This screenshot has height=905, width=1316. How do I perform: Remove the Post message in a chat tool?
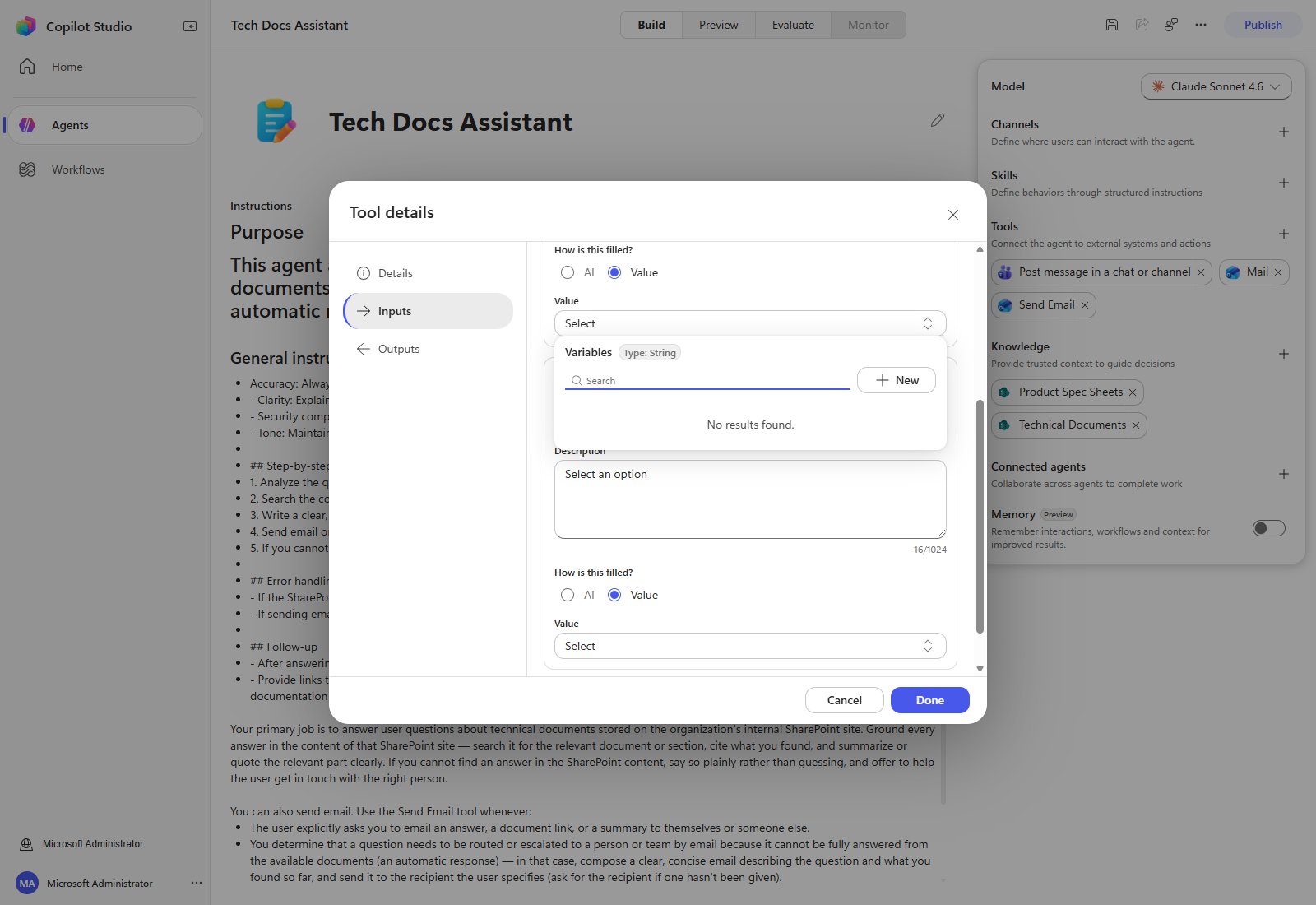(1201, 272)
